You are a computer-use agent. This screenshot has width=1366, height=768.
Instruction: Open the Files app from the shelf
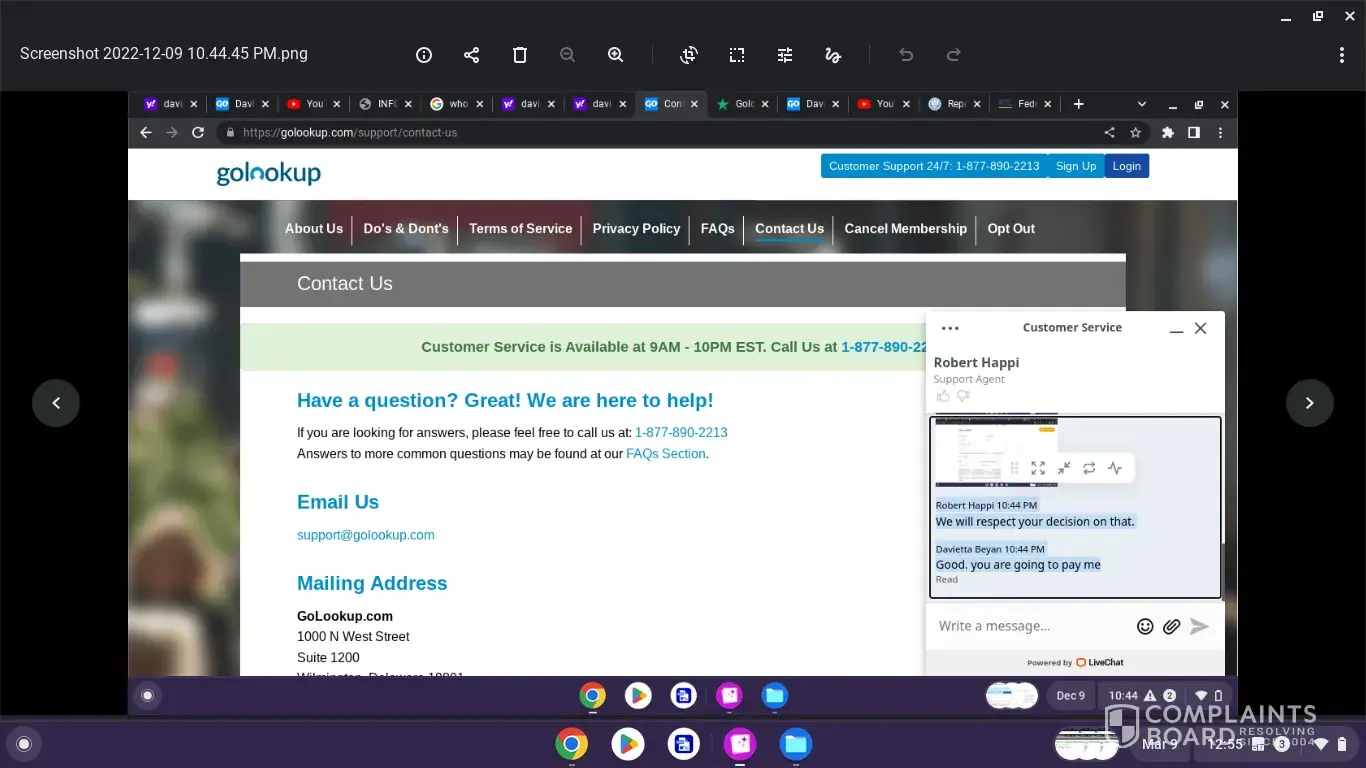(x=796, y=744)
